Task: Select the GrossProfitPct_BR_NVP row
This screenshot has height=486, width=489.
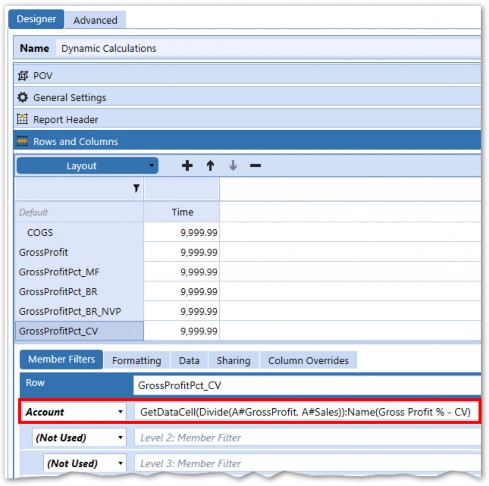Action: pyautogui.click(x=79, y=311)
